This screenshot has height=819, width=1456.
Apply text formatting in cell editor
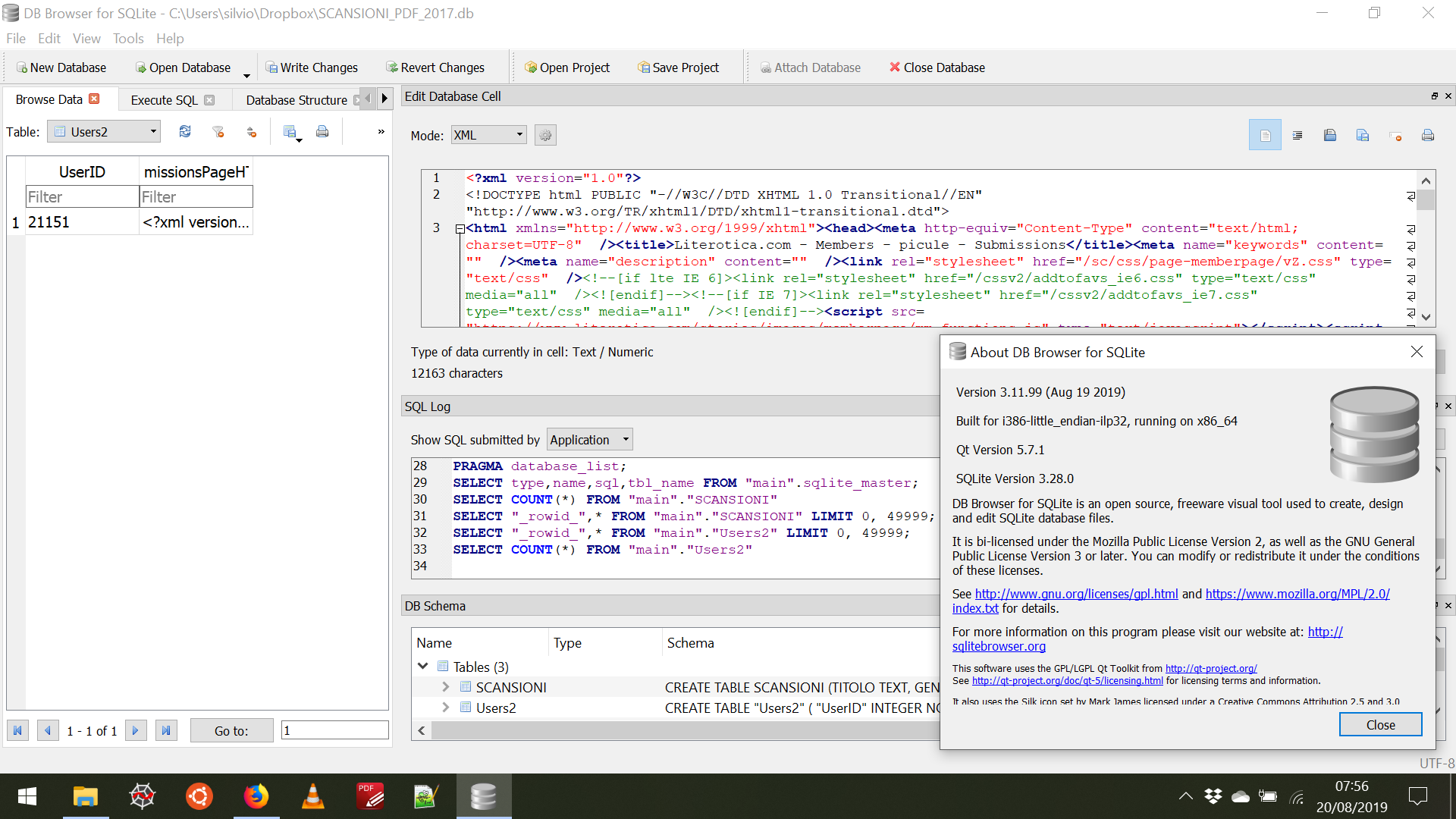pyautogui.click(x=1297, y=134)
